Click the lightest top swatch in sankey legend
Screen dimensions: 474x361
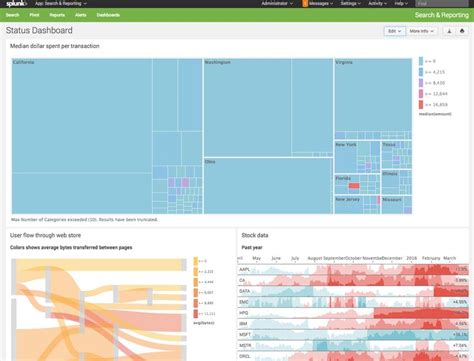pos(196,261)
